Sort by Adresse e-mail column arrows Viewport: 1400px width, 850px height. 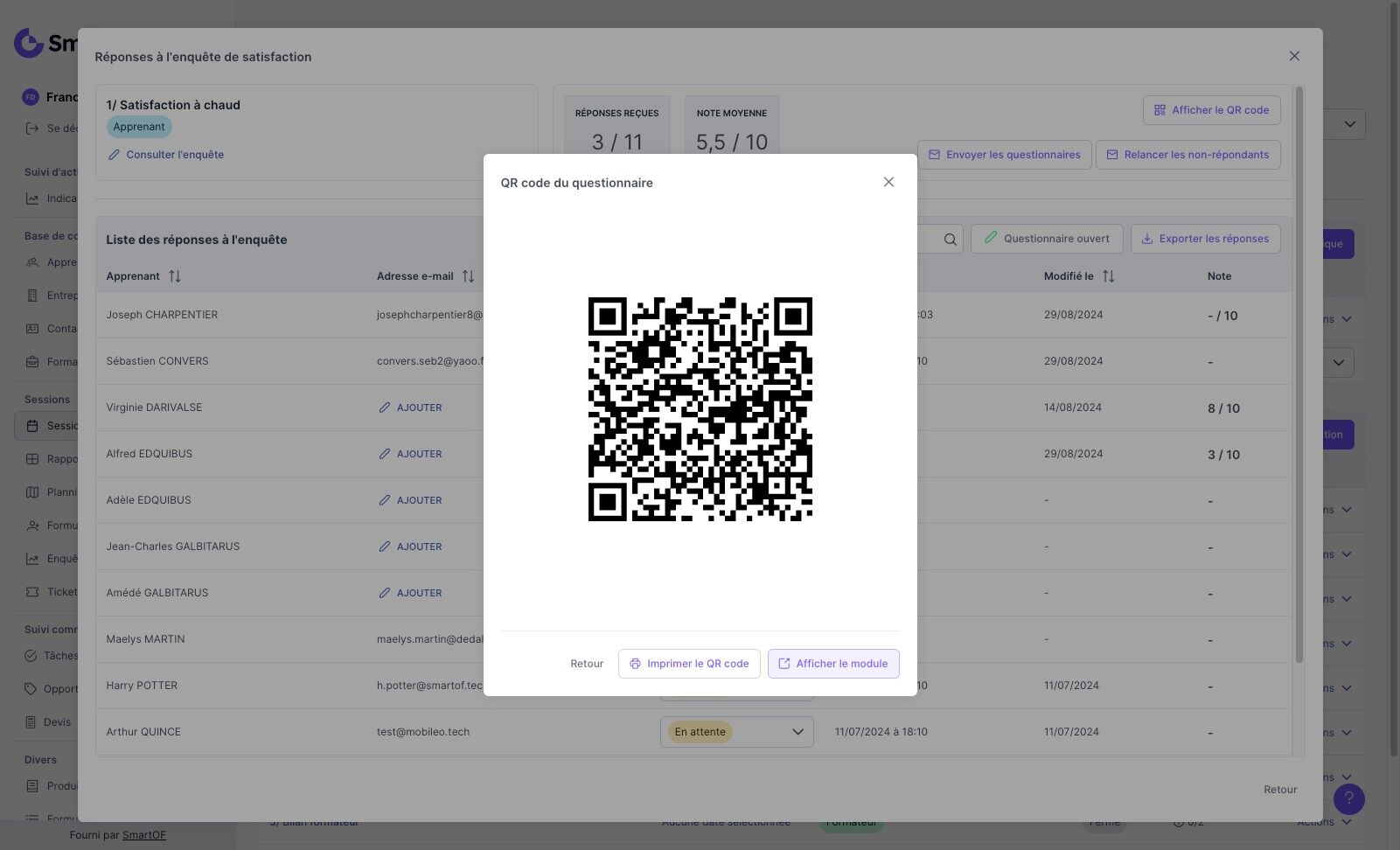coord(468,276)
